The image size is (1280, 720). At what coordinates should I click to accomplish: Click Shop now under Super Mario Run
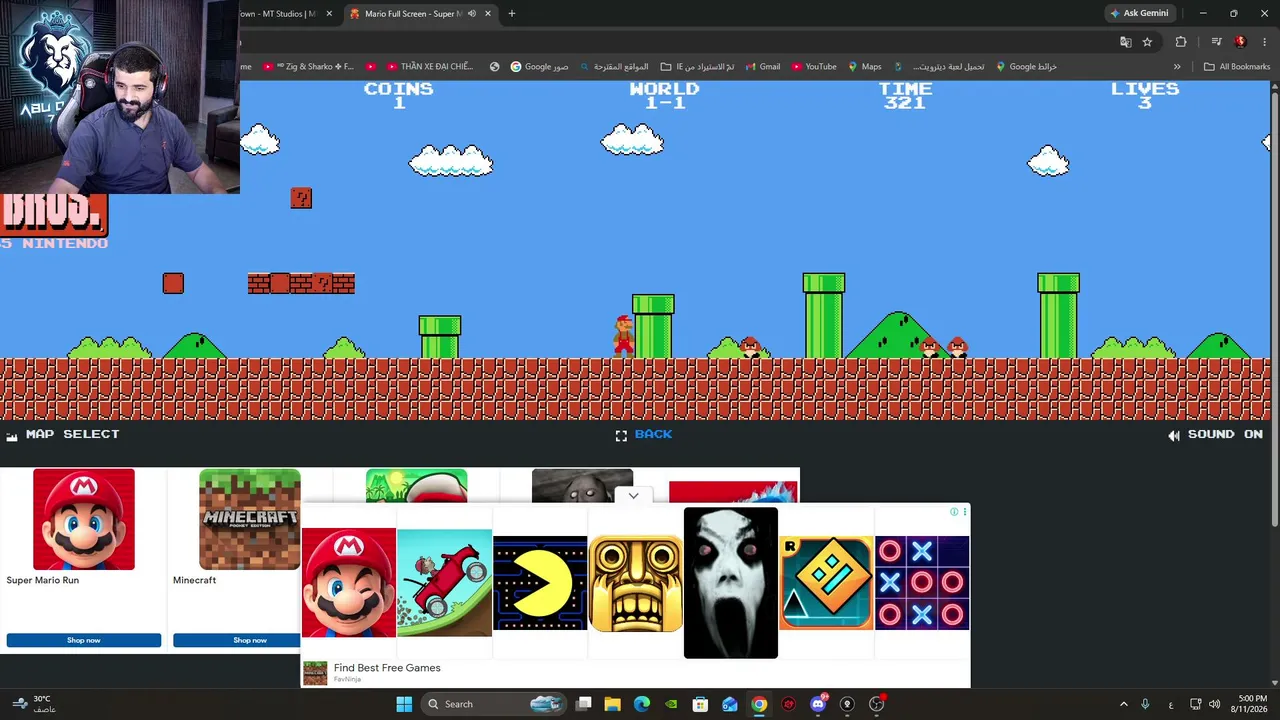pyautogui.click(x=84, y=640)
